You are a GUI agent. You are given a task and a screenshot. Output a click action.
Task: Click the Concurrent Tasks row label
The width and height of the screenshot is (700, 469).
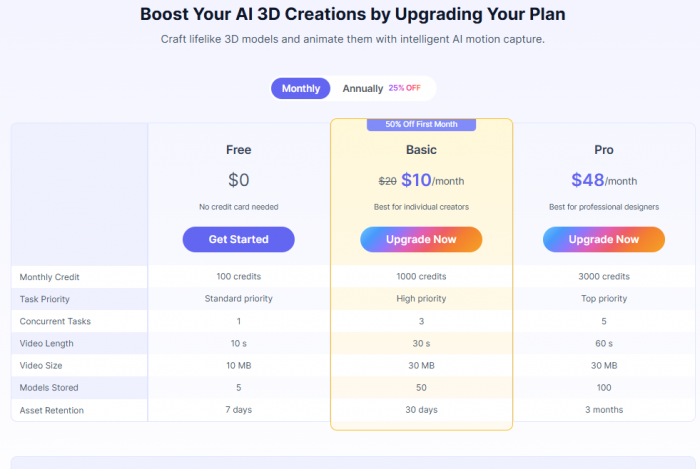point(54,321)
